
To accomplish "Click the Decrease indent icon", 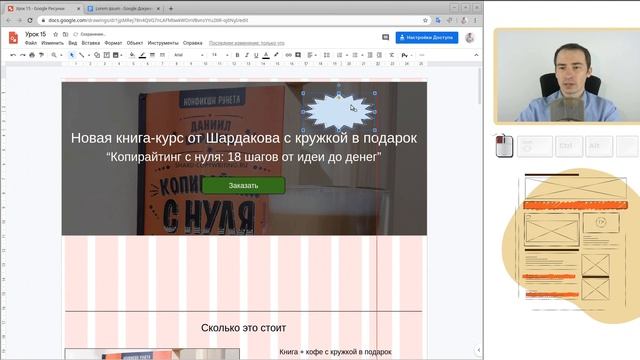I will point(370,55).
